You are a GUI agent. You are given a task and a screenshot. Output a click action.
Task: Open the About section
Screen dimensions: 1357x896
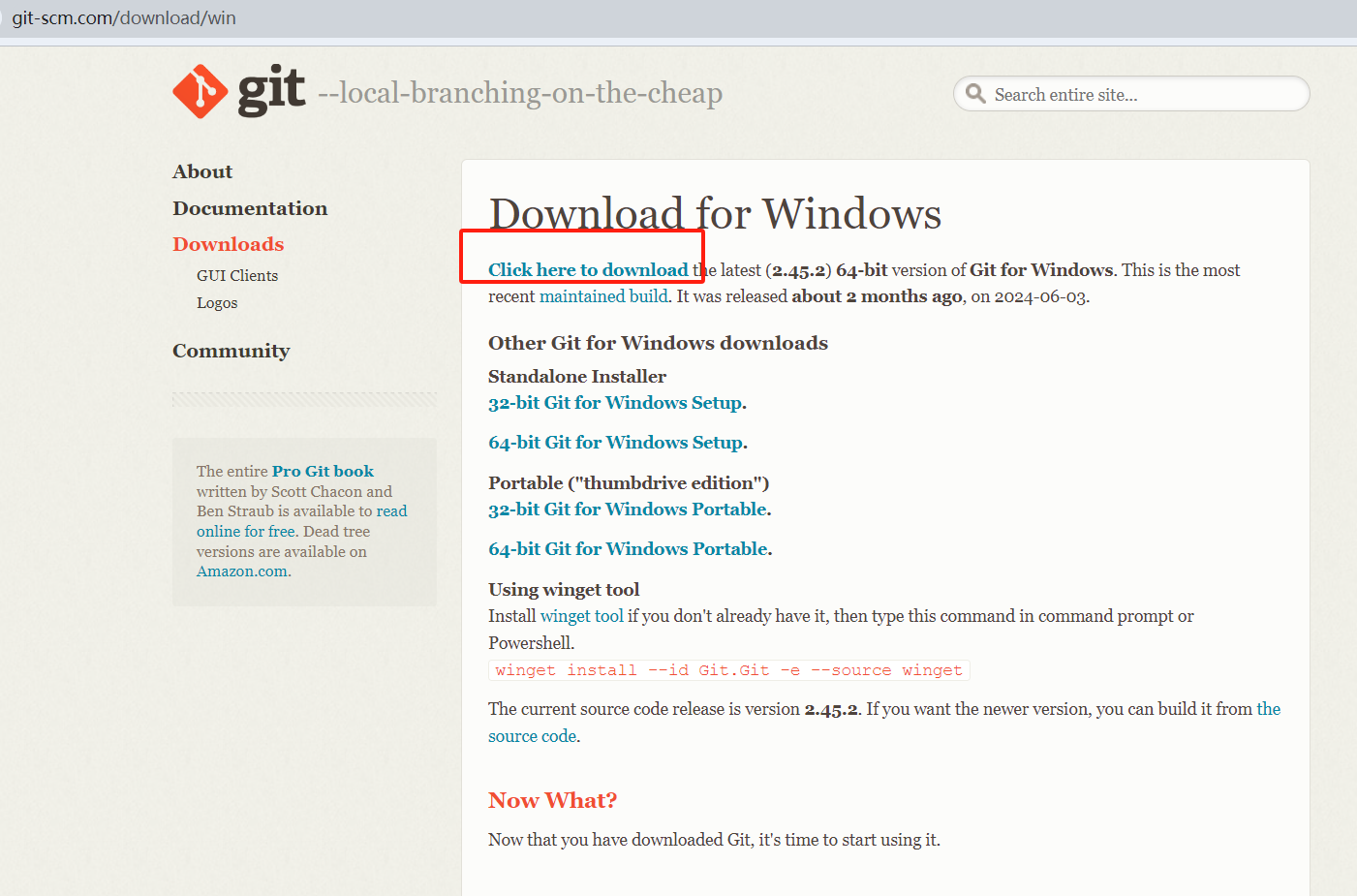202,171
